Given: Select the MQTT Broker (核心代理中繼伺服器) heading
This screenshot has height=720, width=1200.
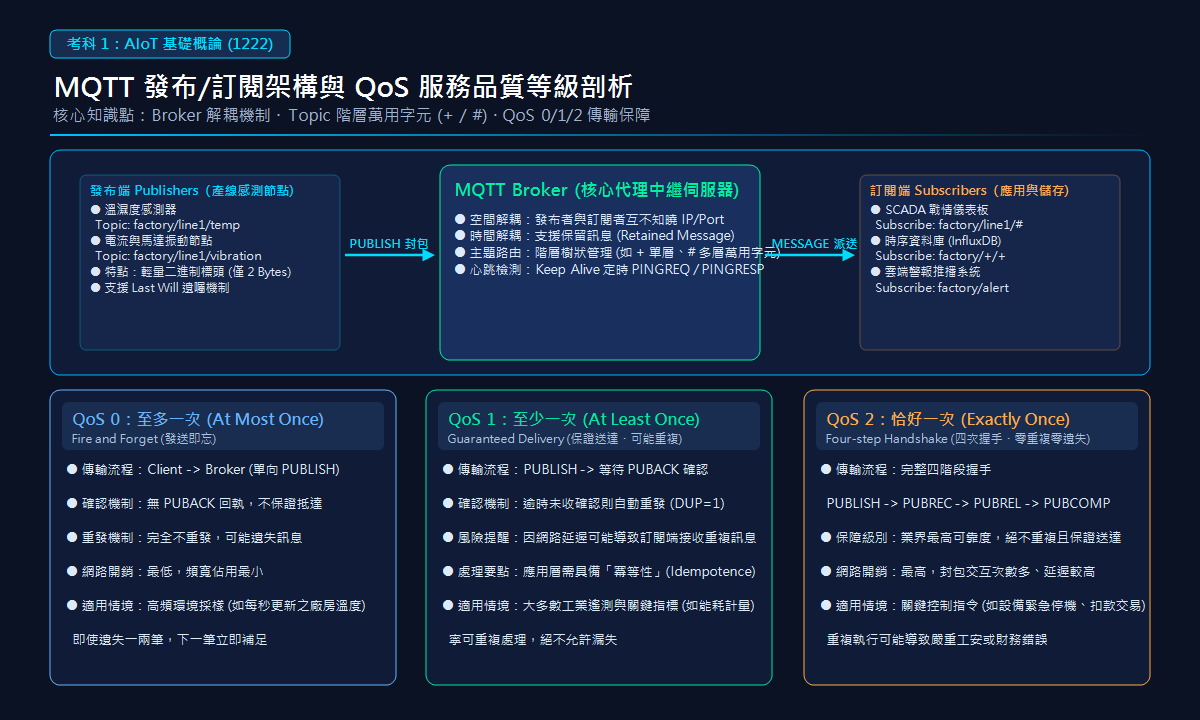Looking at the screenshot, I should [x=597, y=190].
